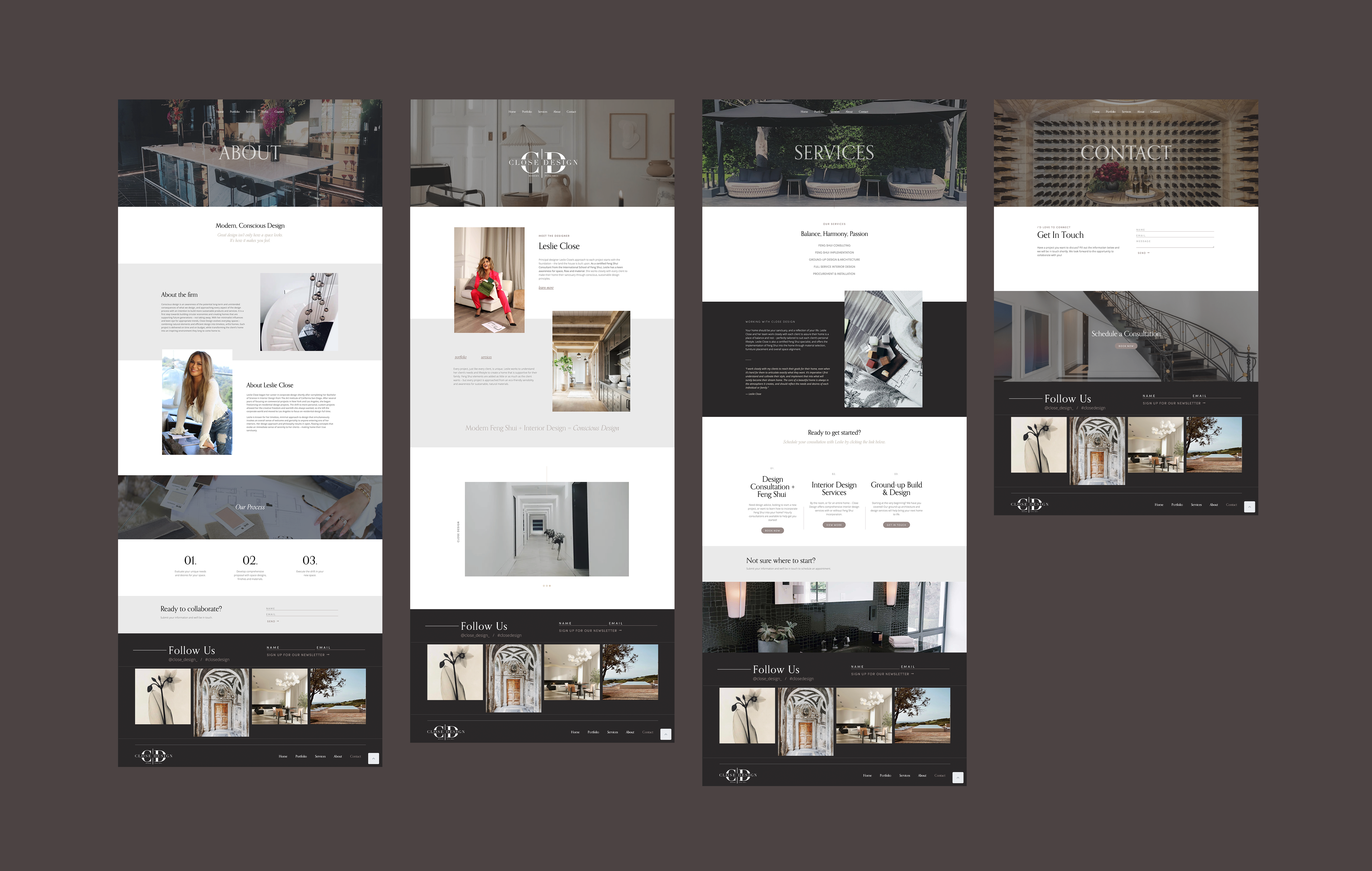This screenshot has width=1372, height=871.
Task: Open coastal tree Instagram thumbnail on Contact page
Action: (1214, 445)
